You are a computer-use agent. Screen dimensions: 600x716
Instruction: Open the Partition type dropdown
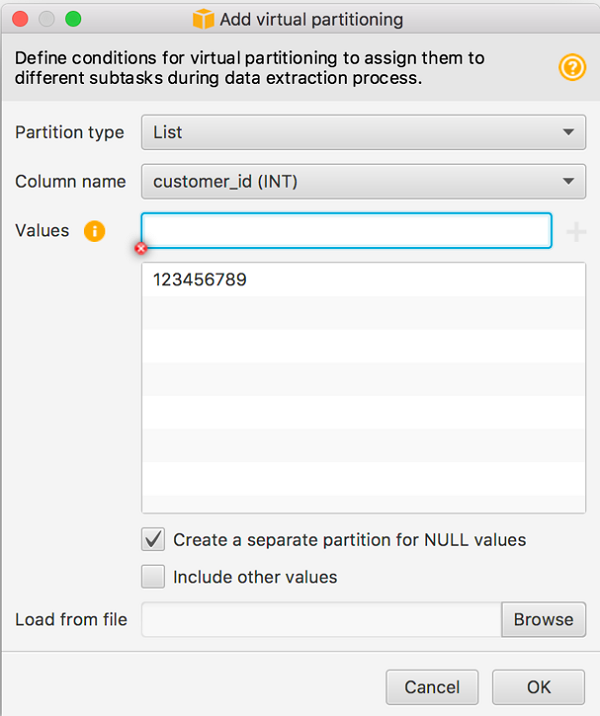coord(363,132)
